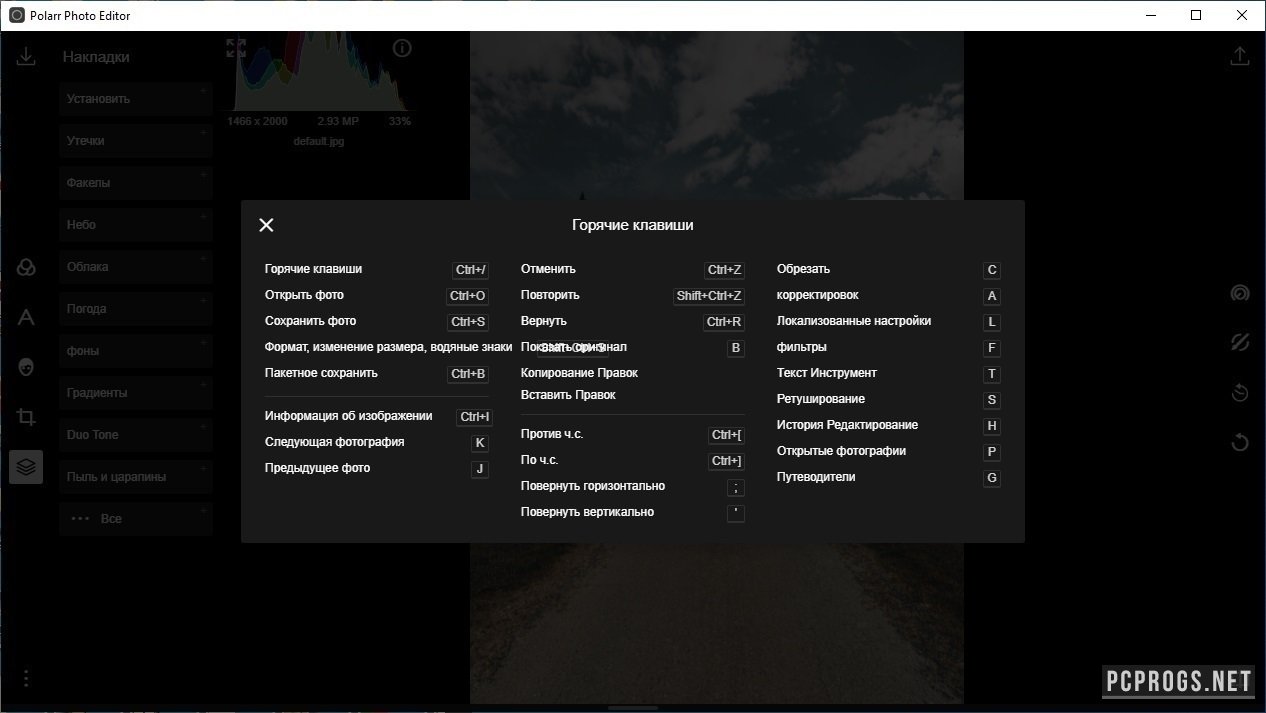Open the face retouch tool icon
The height and width of the screenshot is (713, 1266).
click(x=26, y=367)
